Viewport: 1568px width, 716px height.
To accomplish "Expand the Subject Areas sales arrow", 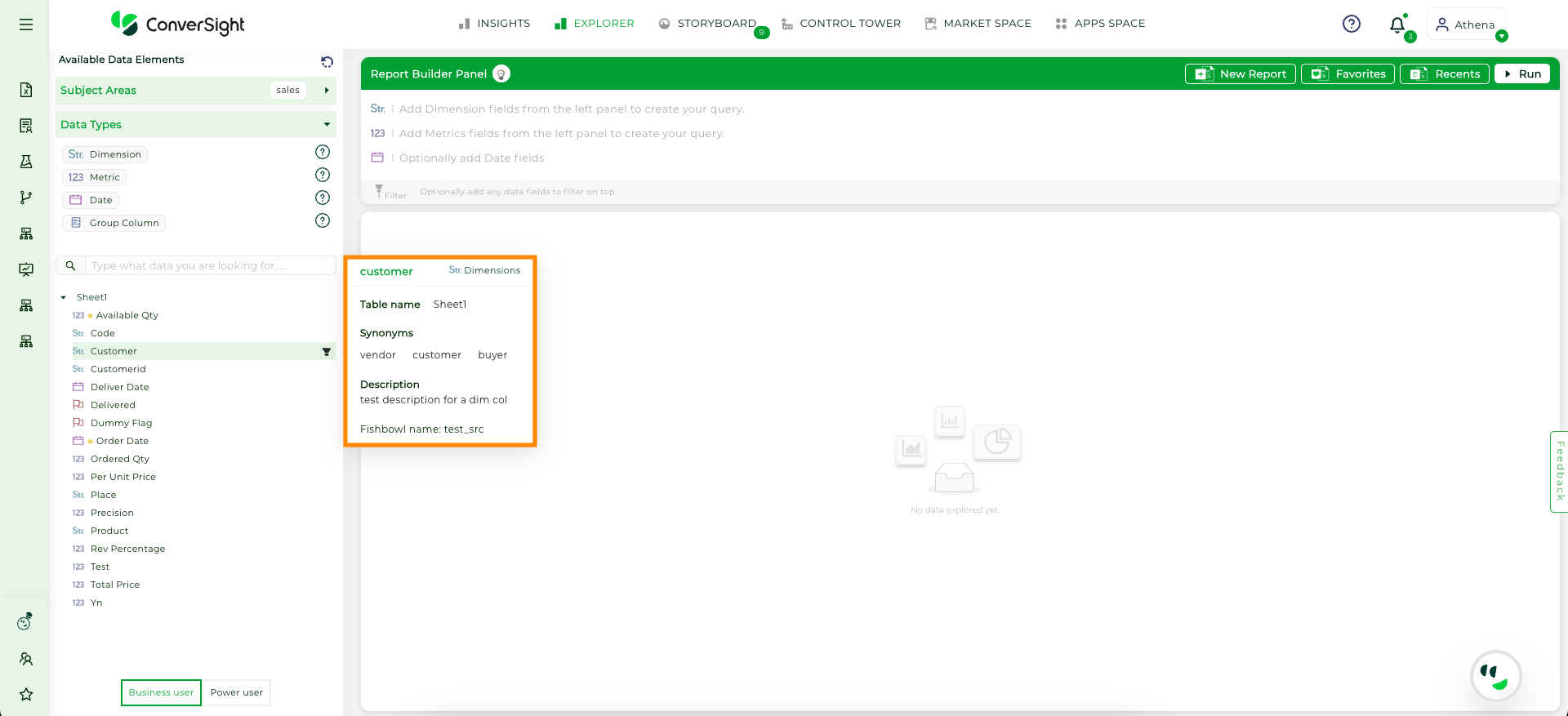I will click(x=327, y=91).
